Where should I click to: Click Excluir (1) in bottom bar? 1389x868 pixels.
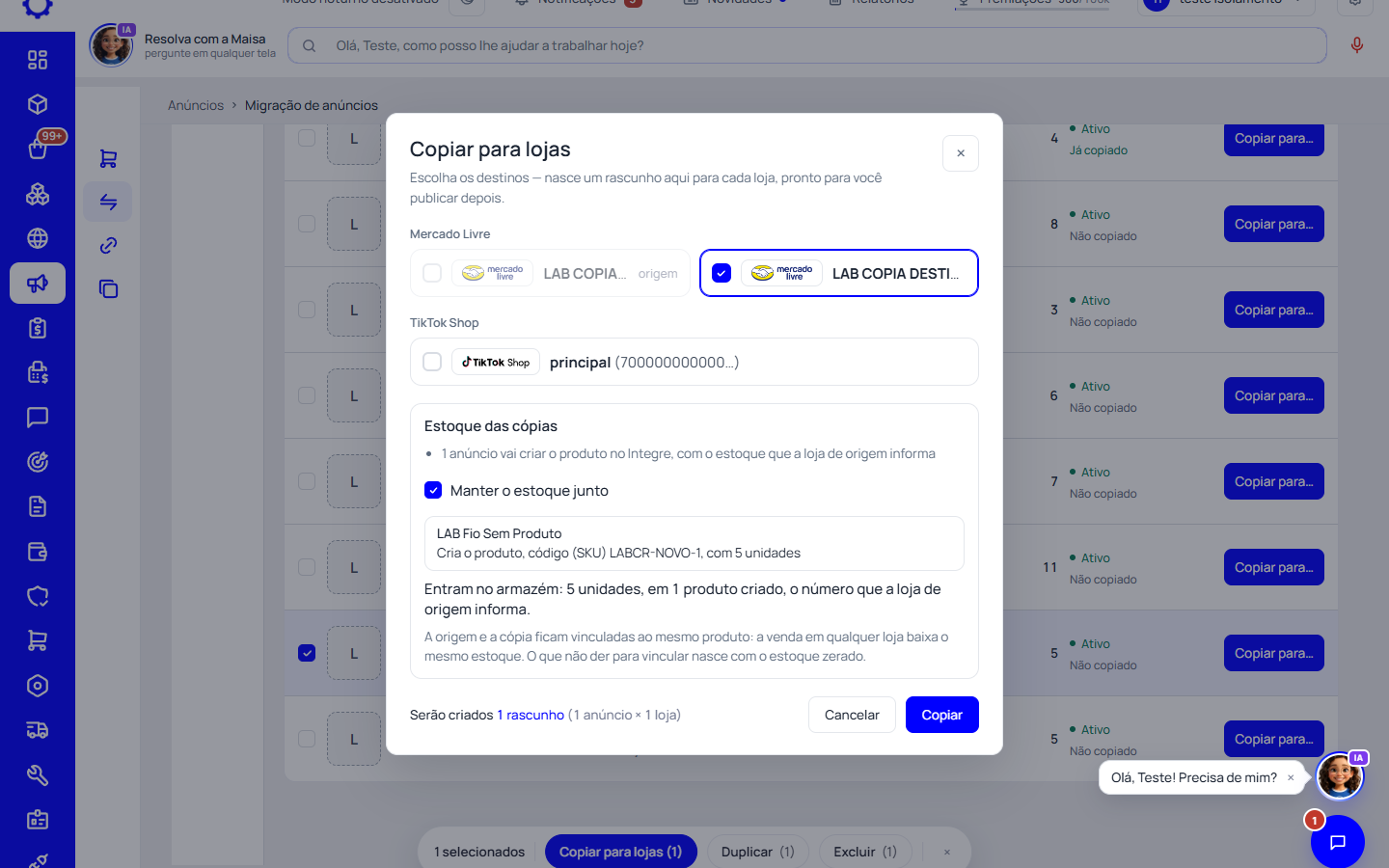click(x=865, y=852)
